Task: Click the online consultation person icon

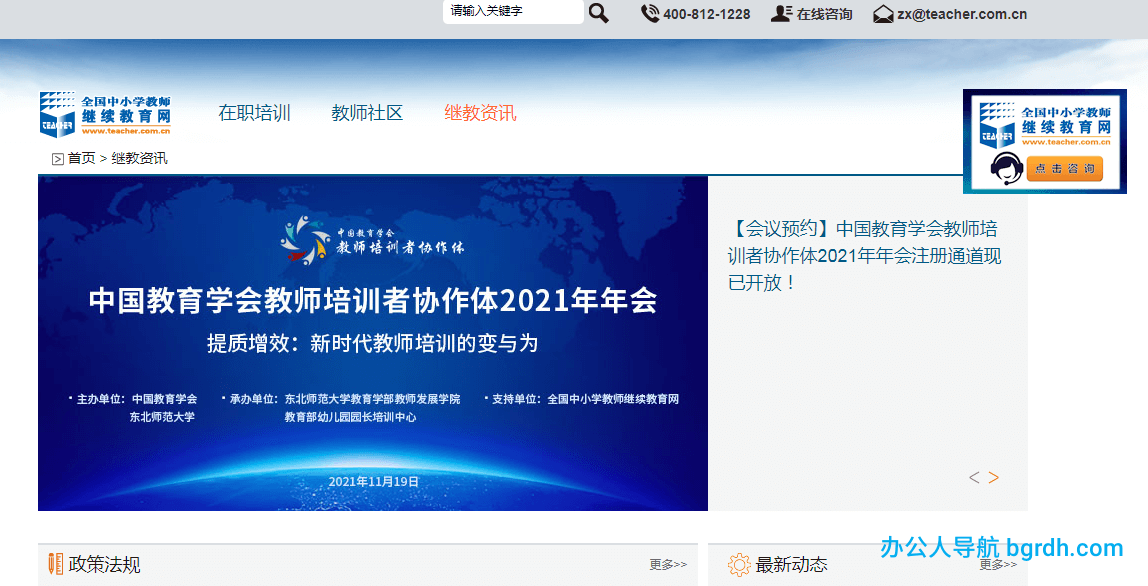Action: click(781, 14)
